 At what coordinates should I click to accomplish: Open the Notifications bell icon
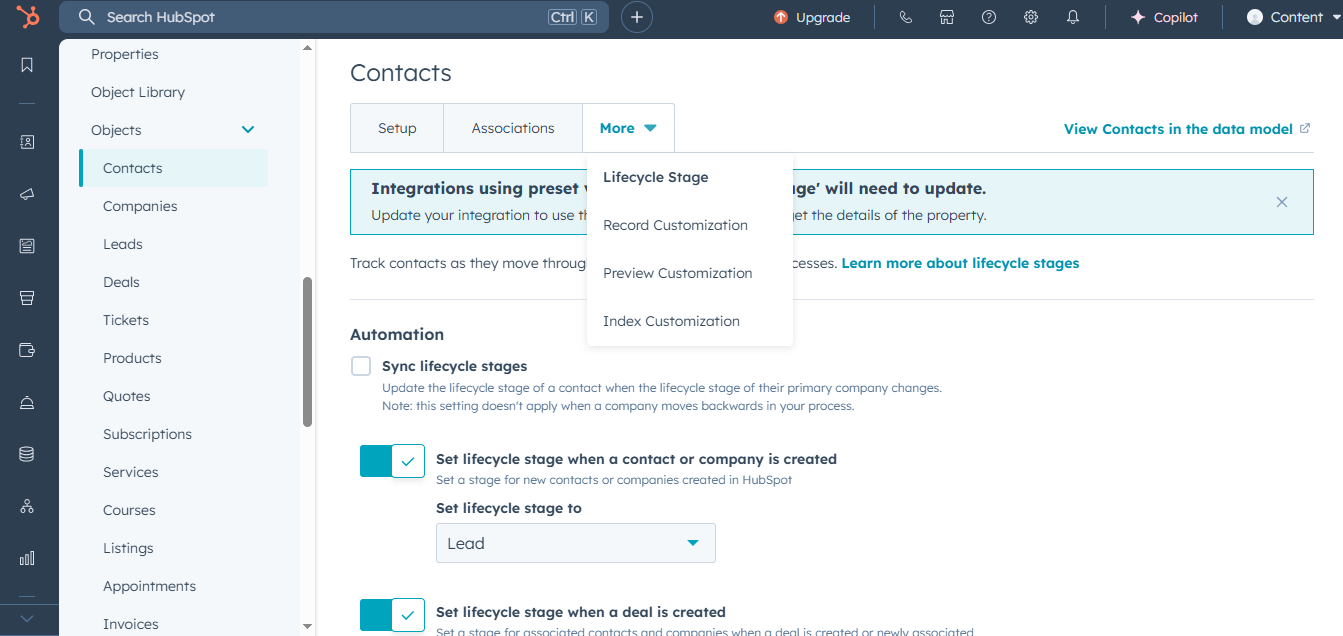pos(1073,17)
